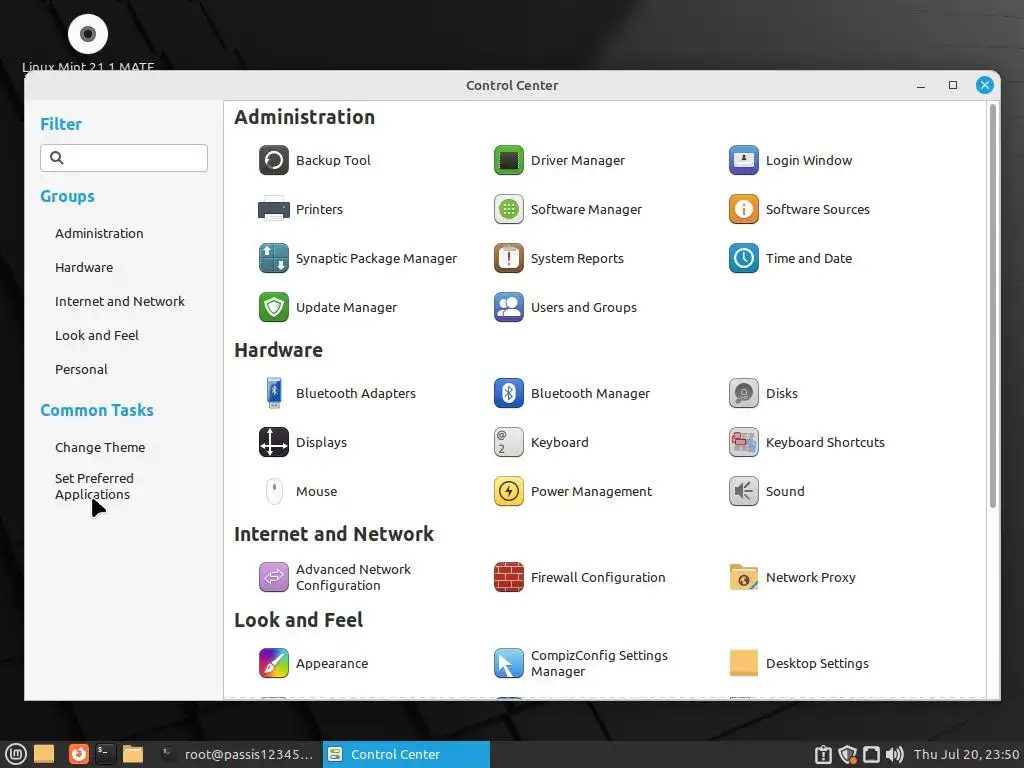This screenshot has width=1024, height=768.
Task: Open the panel clock Thu Jul 20
Action: click(x=967, y=755)
